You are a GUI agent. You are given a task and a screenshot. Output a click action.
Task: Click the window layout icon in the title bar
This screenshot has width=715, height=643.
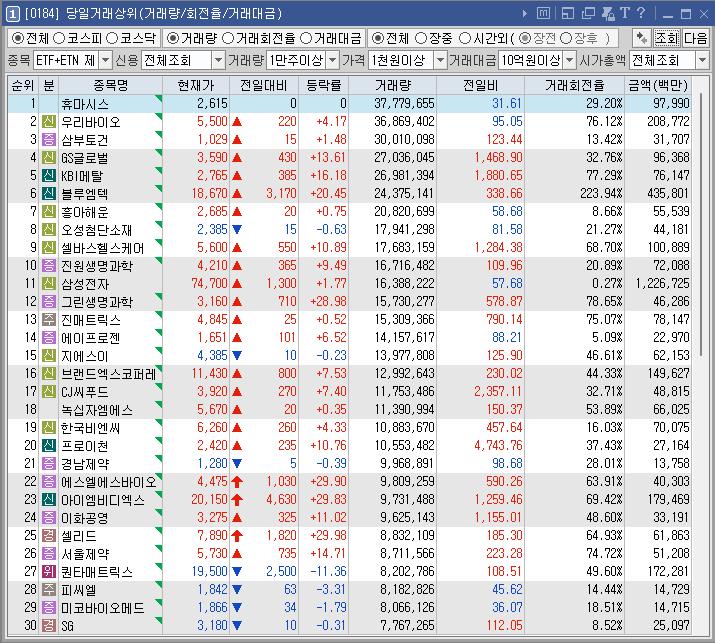point(568,13)
